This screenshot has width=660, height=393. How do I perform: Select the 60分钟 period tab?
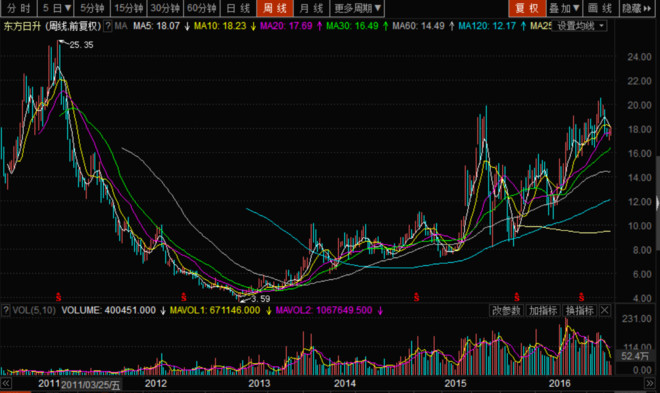coord(202,8)
